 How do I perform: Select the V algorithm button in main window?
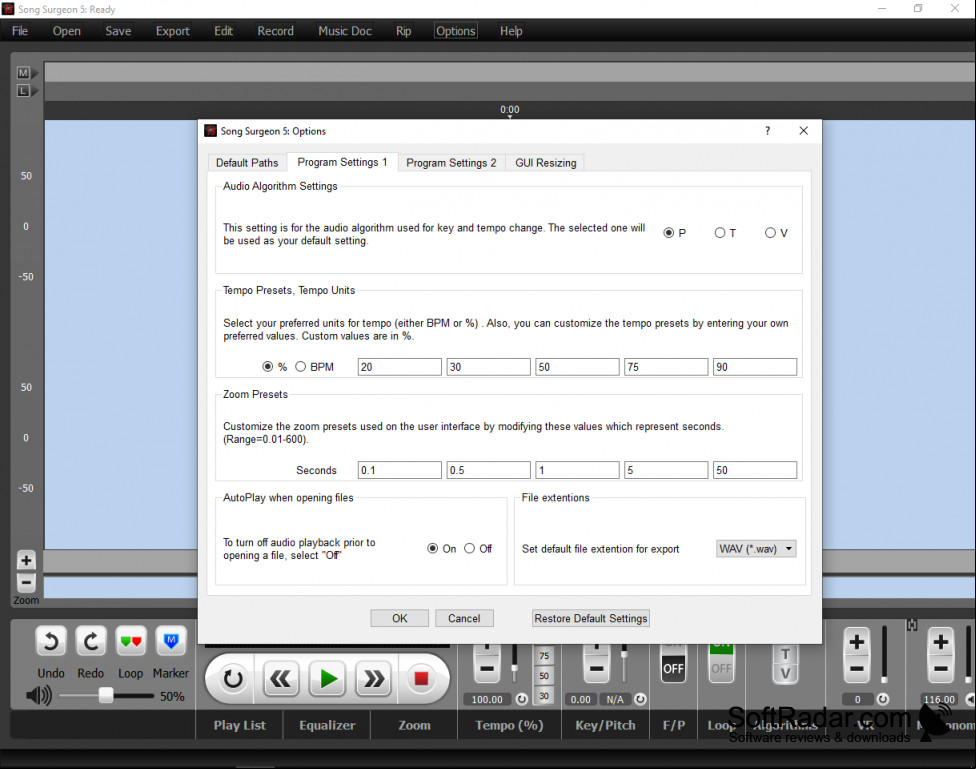(x=786, y=673)
